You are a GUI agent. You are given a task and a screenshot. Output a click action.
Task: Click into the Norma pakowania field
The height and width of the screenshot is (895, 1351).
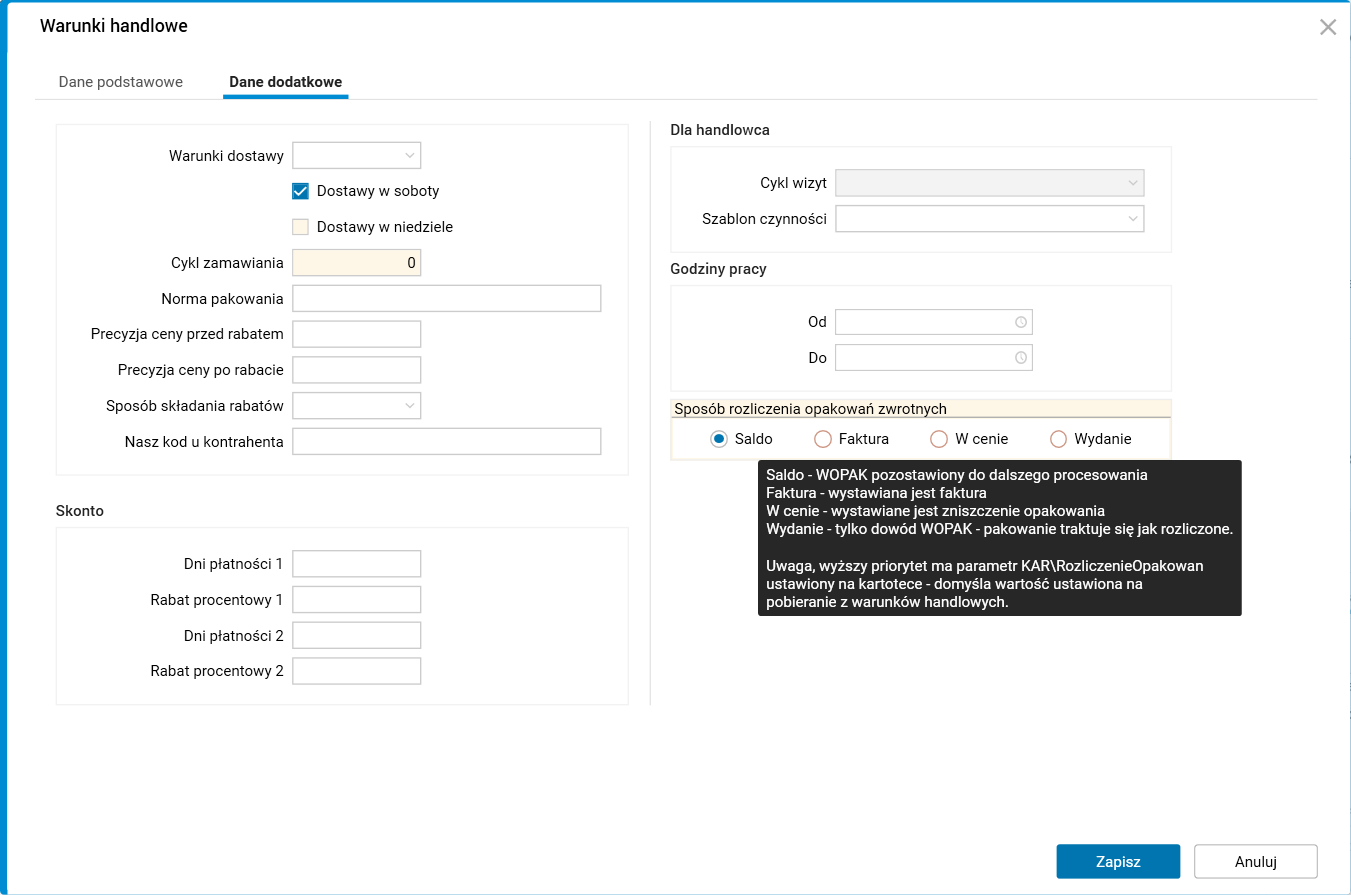tap(446, 299)
